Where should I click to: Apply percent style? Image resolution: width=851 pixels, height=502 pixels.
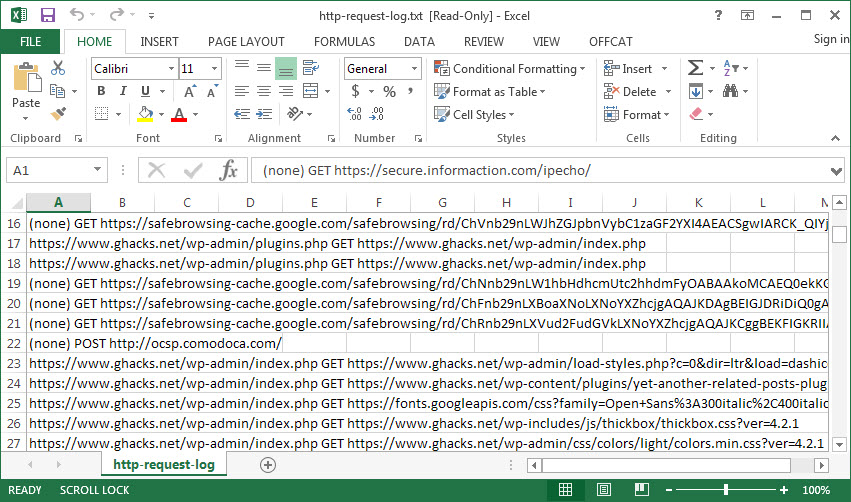point(389,91)
